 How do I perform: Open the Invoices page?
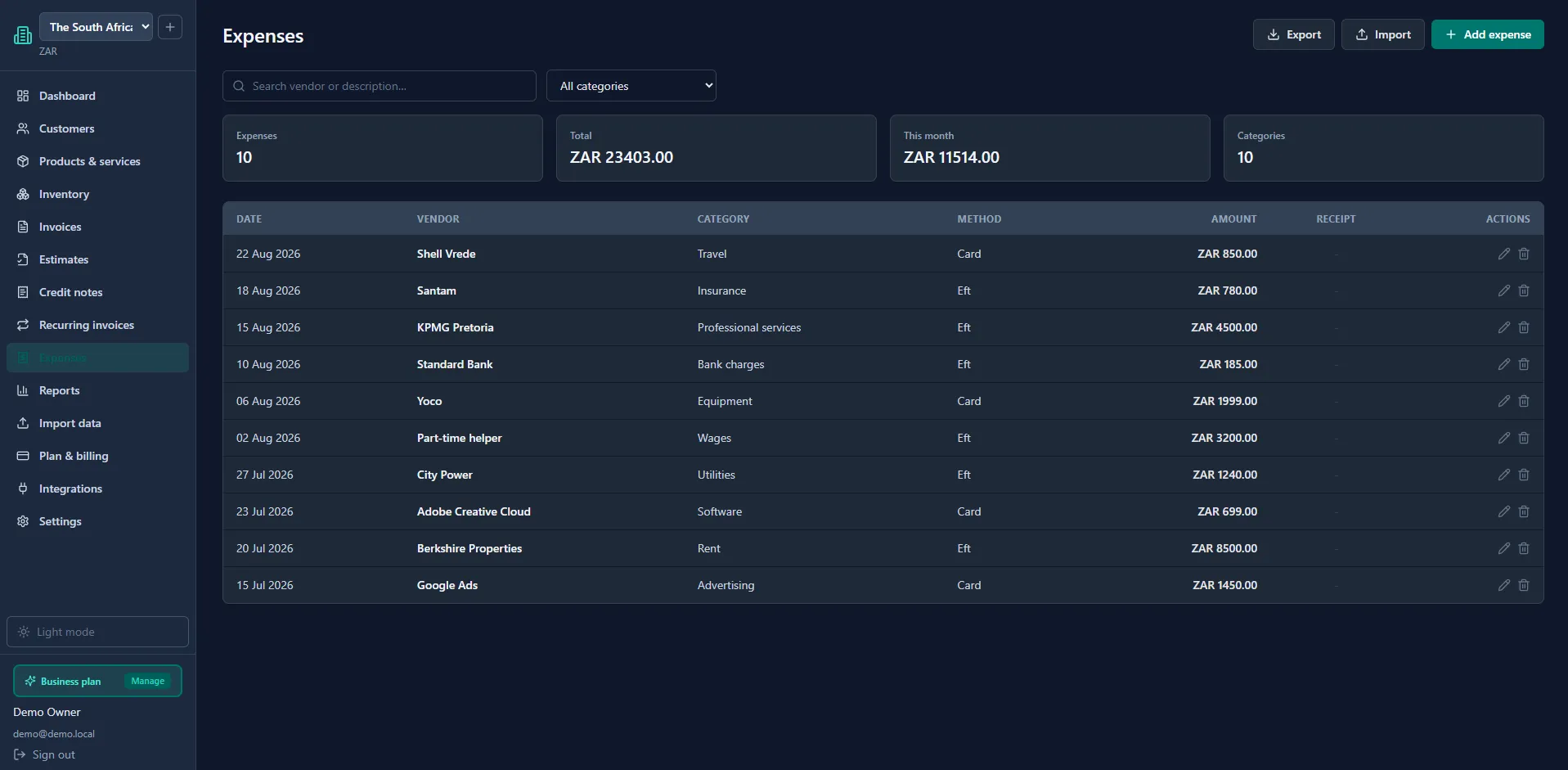[97, 227]
